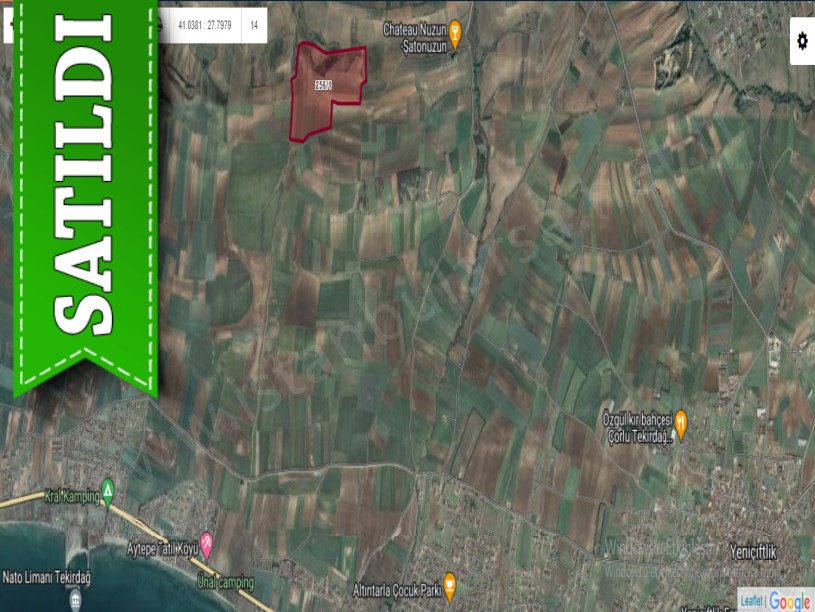
Task: Open the map settings gear icon
Action: pos(801,41)
